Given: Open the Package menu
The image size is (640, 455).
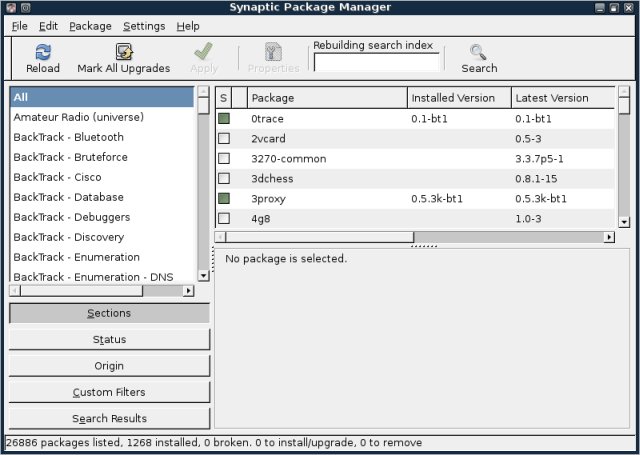Looking at the screenshot, I should point(90,26).
